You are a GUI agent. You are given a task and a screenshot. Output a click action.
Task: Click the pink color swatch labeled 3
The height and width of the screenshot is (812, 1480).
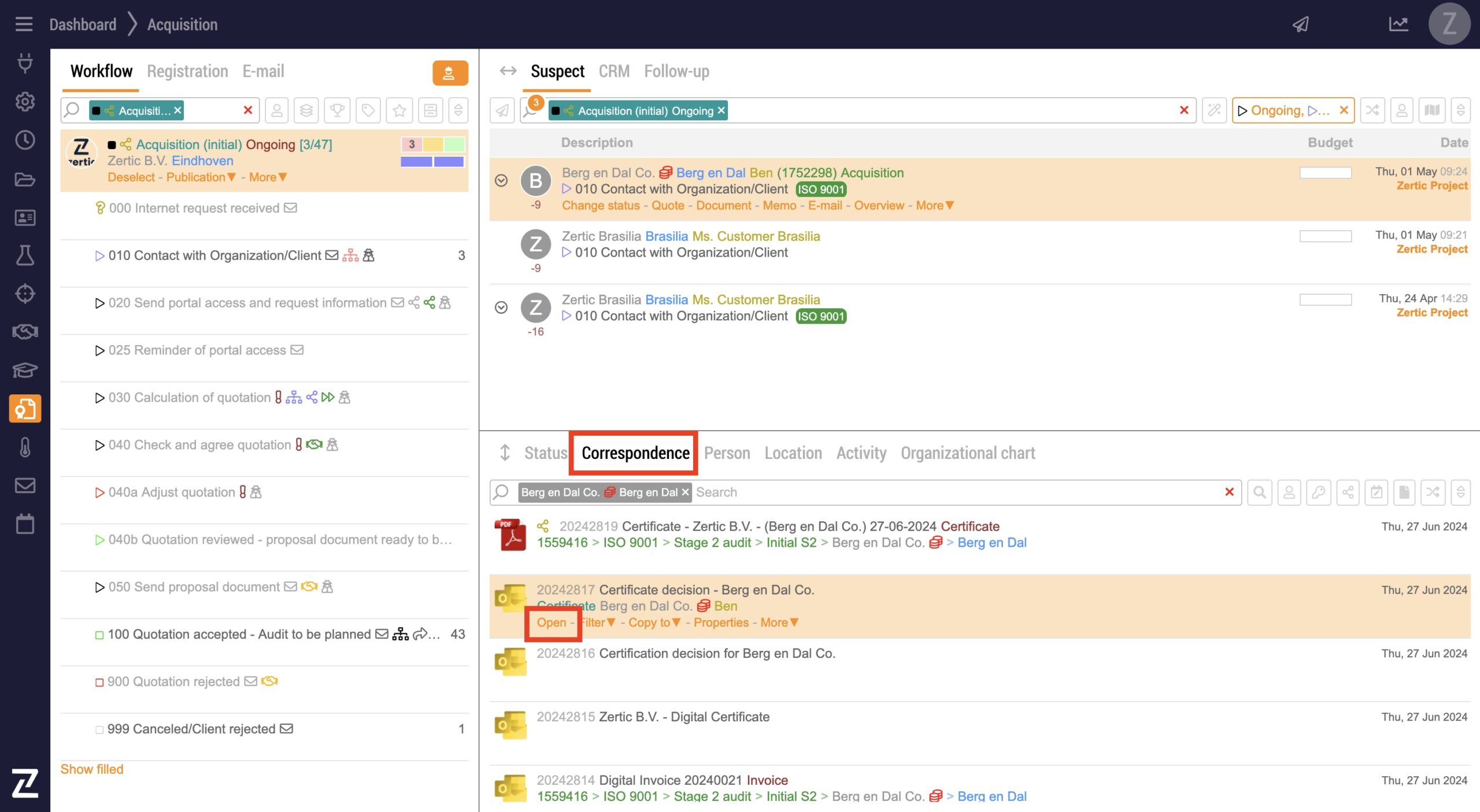pos(411,144)
